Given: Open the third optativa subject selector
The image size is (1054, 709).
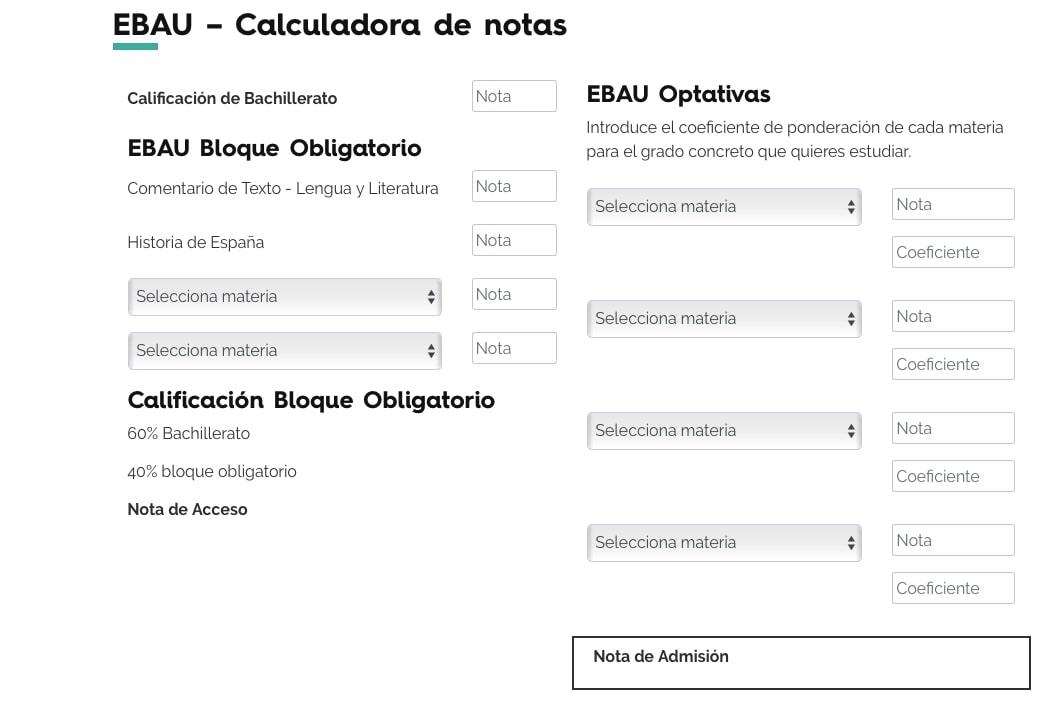Looking at the screenshot, I should click(723, 430).
